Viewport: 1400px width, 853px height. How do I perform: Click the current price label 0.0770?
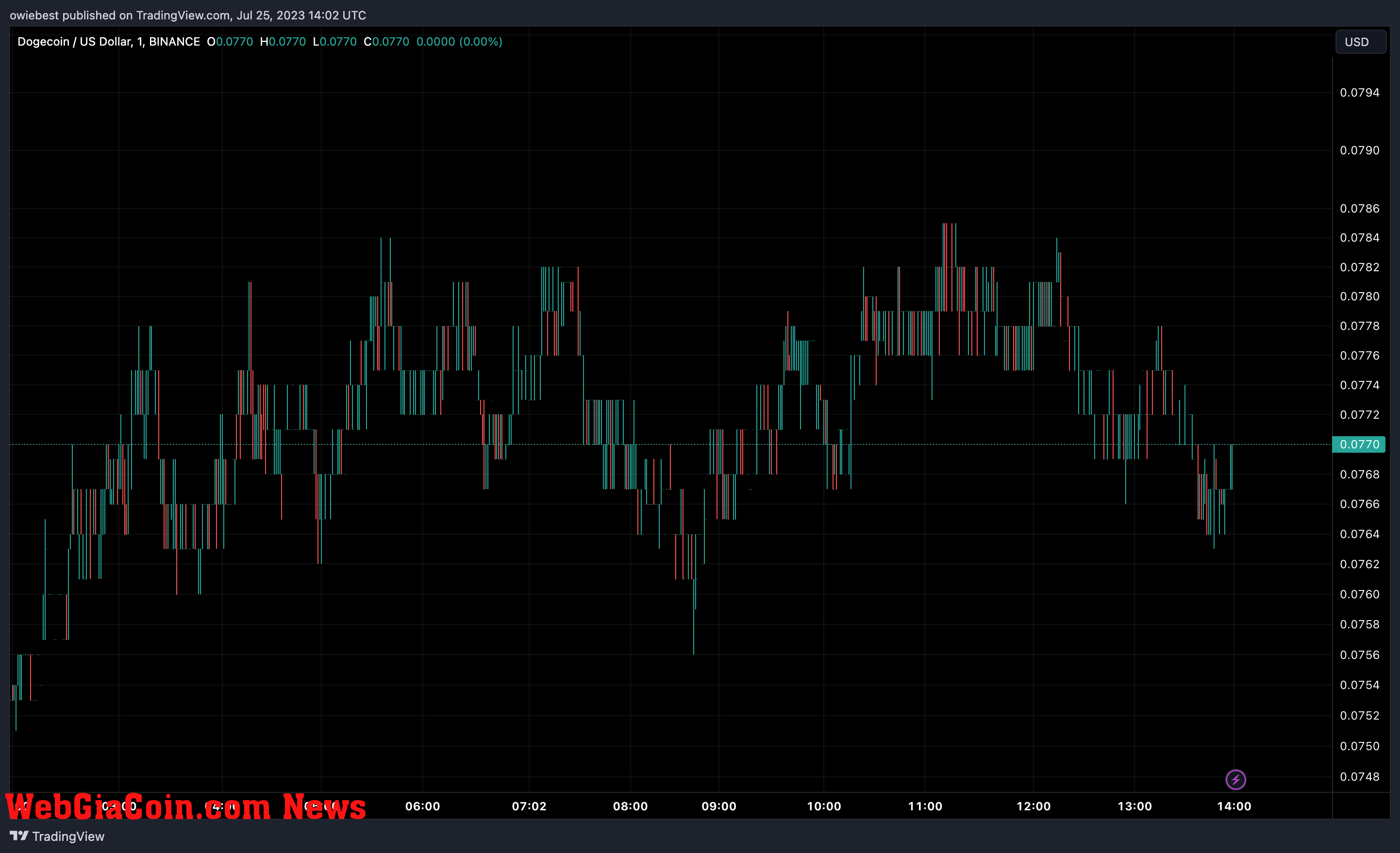coord(1359,444)
